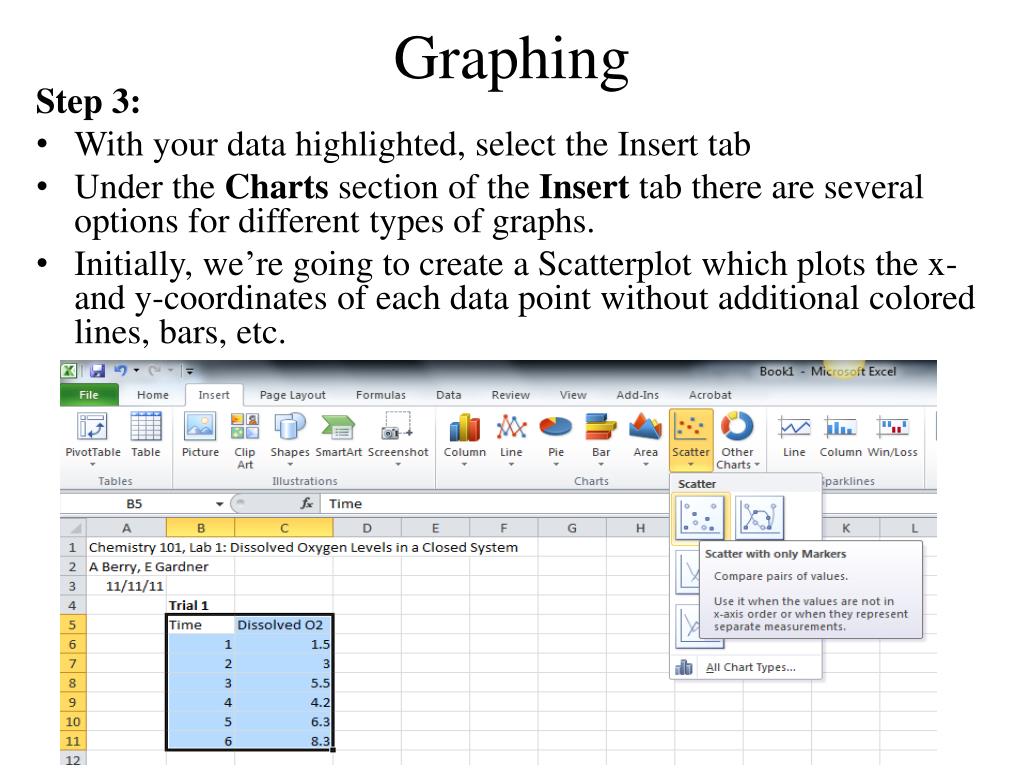Choose the Area chart type
This screenshot has height=768, width=1024.
pos(645,439)
